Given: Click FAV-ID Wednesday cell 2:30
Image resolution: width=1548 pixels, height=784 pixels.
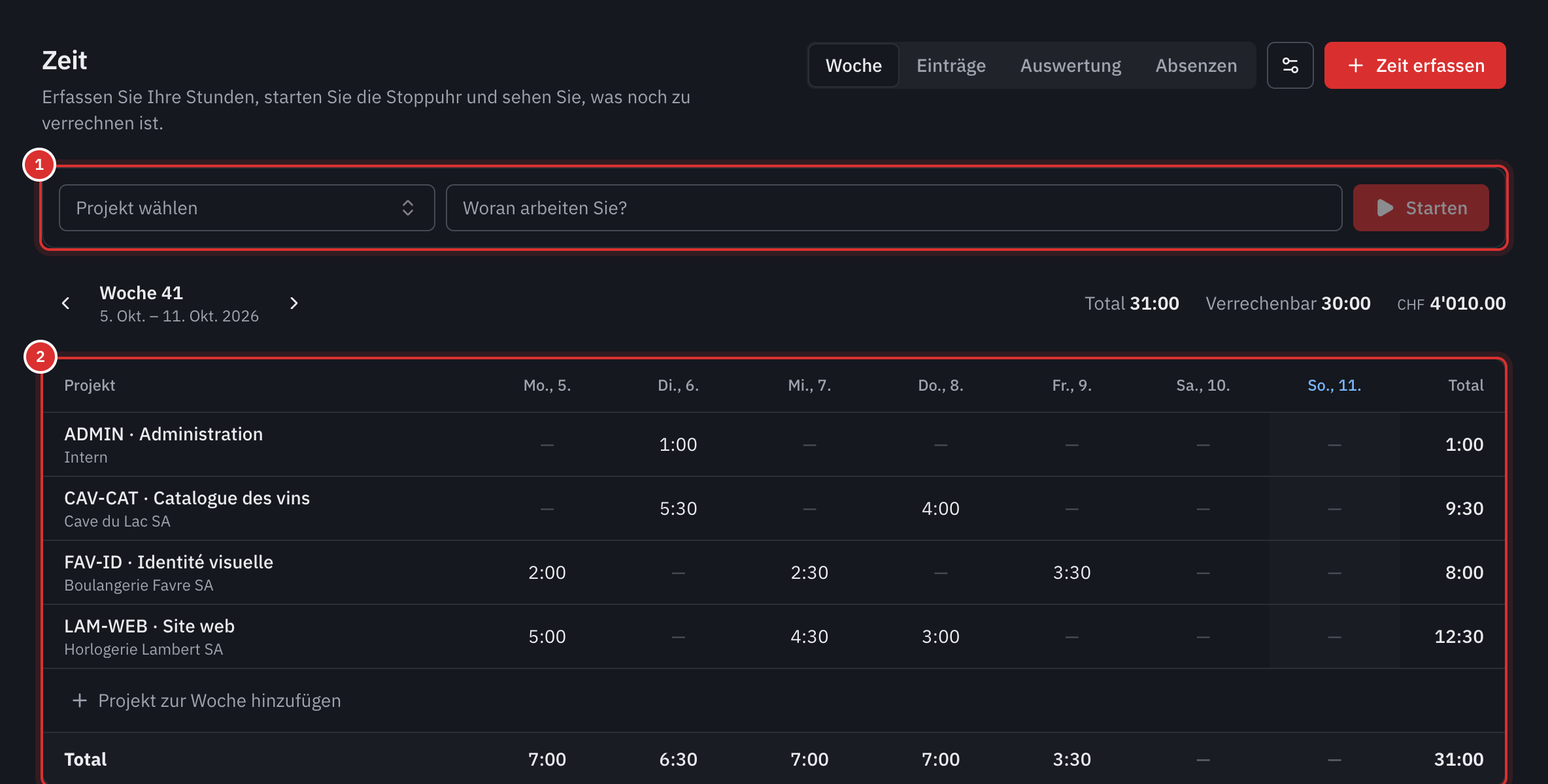Looking at the screenshot, I should coord(809,572).
